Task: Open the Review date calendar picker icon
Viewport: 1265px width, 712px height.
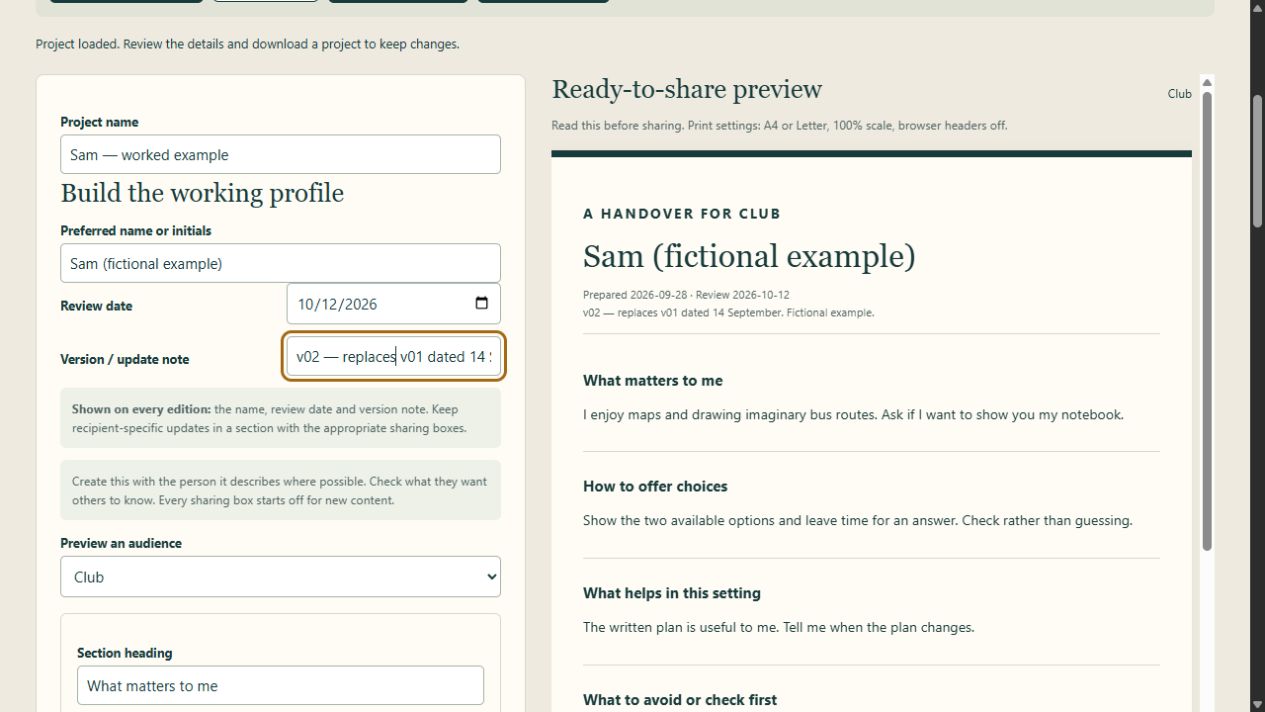Action: click(481, 304)
